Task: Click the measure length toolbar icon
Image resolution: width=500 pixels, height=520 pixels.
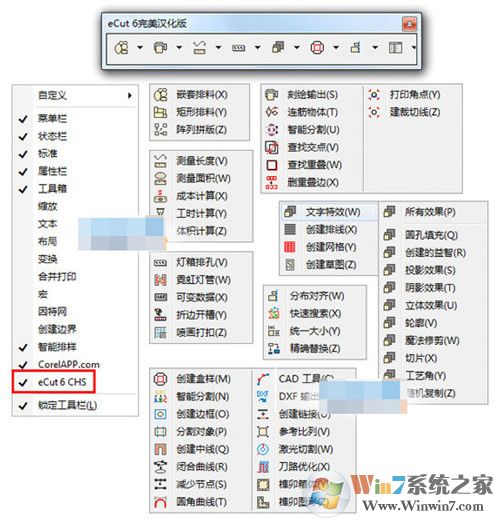Action: click(x=200, y=48)
